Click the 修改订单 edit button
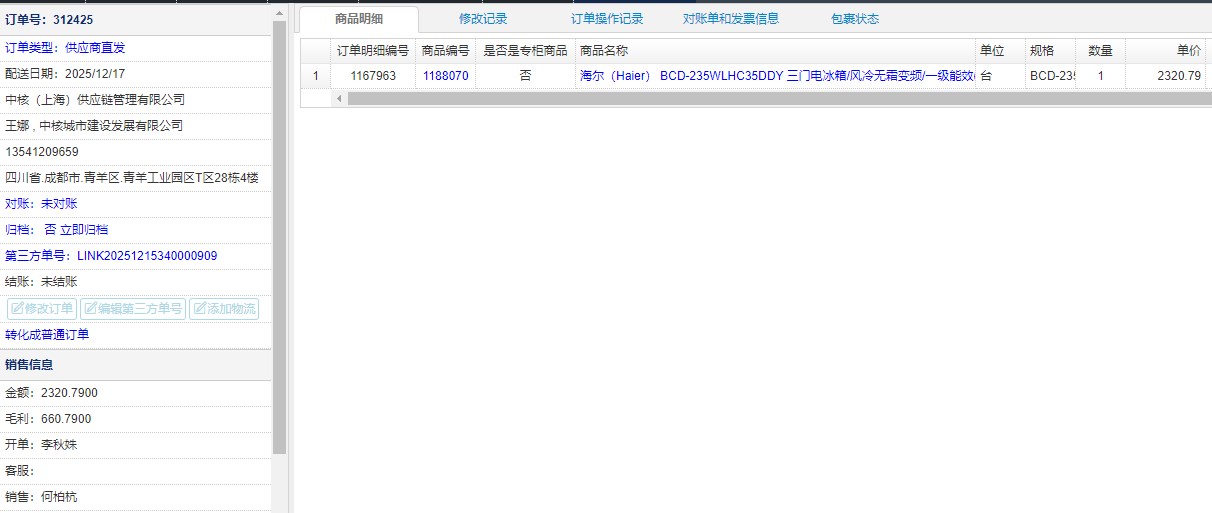This screenshot has width=1212, height=513. (42, 308)
